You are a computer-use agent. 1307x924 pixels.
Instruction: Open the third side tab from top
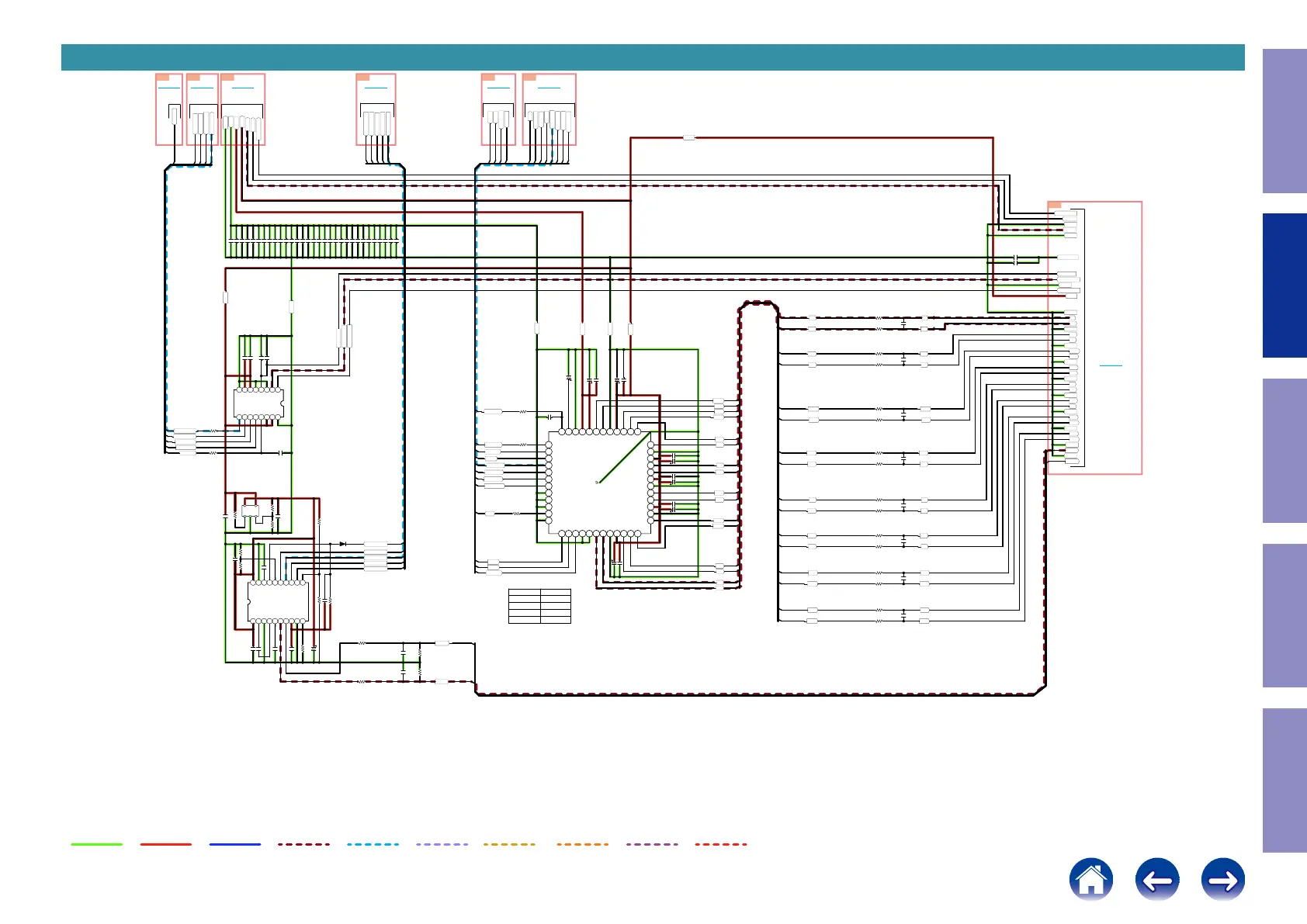pyautogui.click(x=1284, y=451)
